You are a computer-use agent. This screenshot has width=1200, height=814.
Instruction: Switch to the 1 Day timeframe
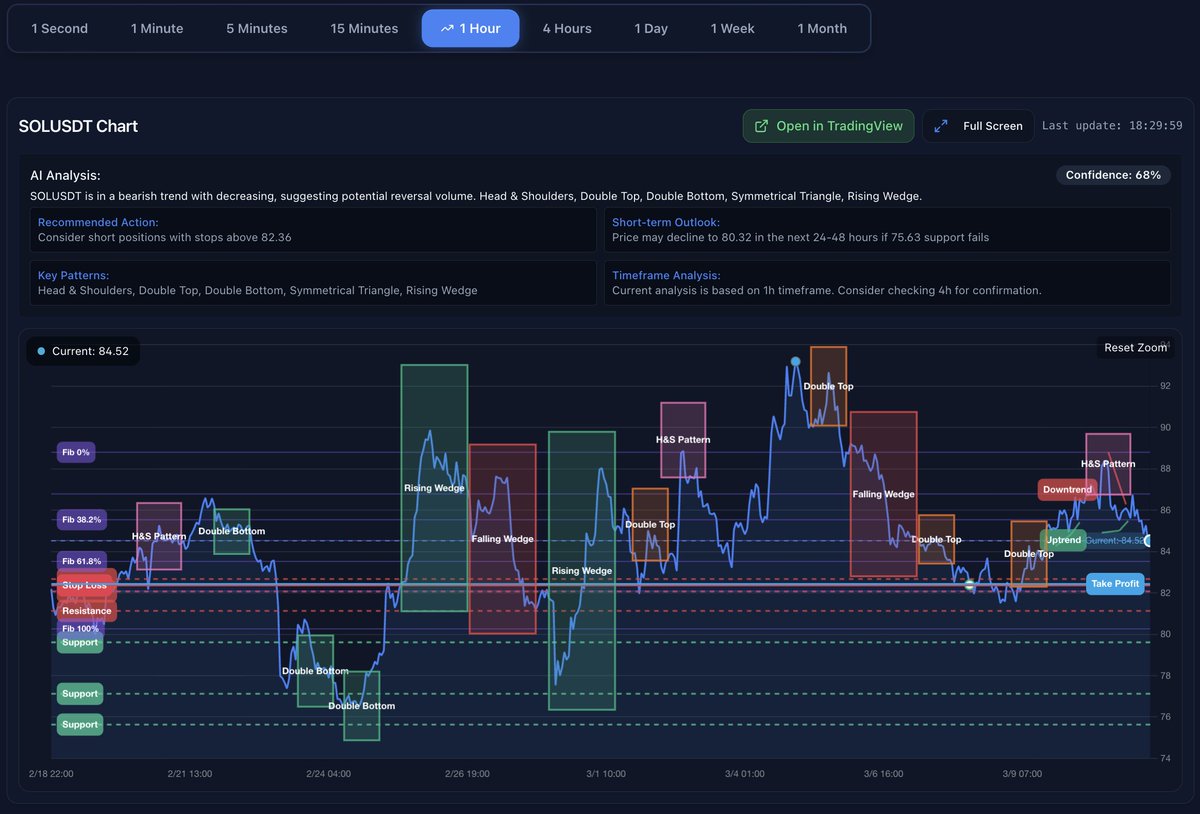click(x=651, y=28)
